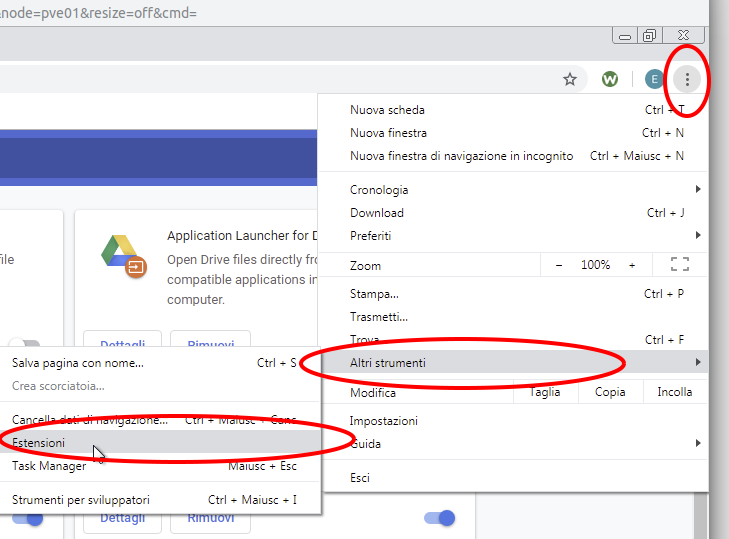The image size is (729, 539).
Task: Decrease zoom with the minus button
Action: (559, 265)
